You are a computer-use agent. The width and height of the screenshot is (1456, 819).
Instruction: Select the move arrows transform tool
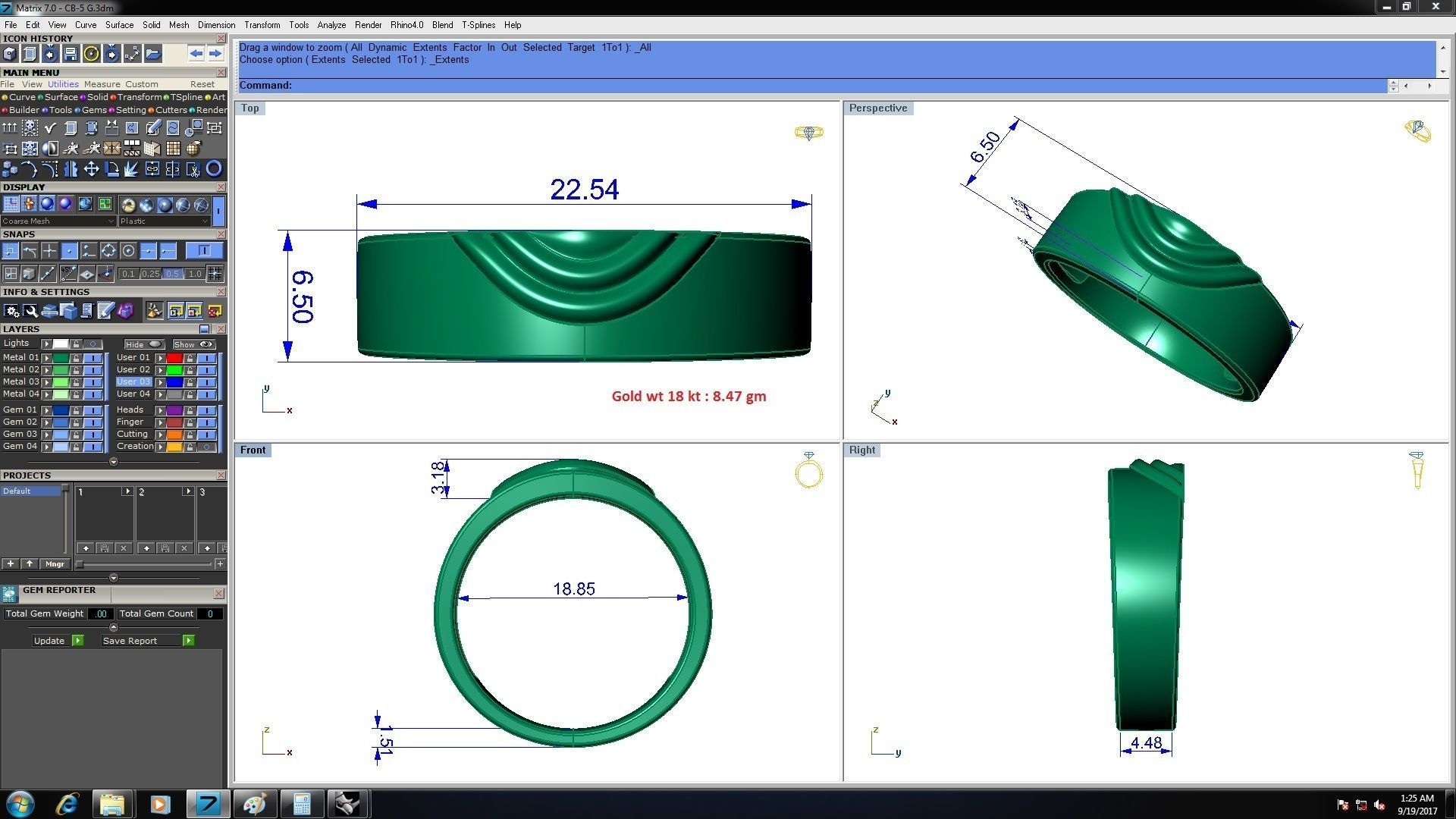(91, 169)
